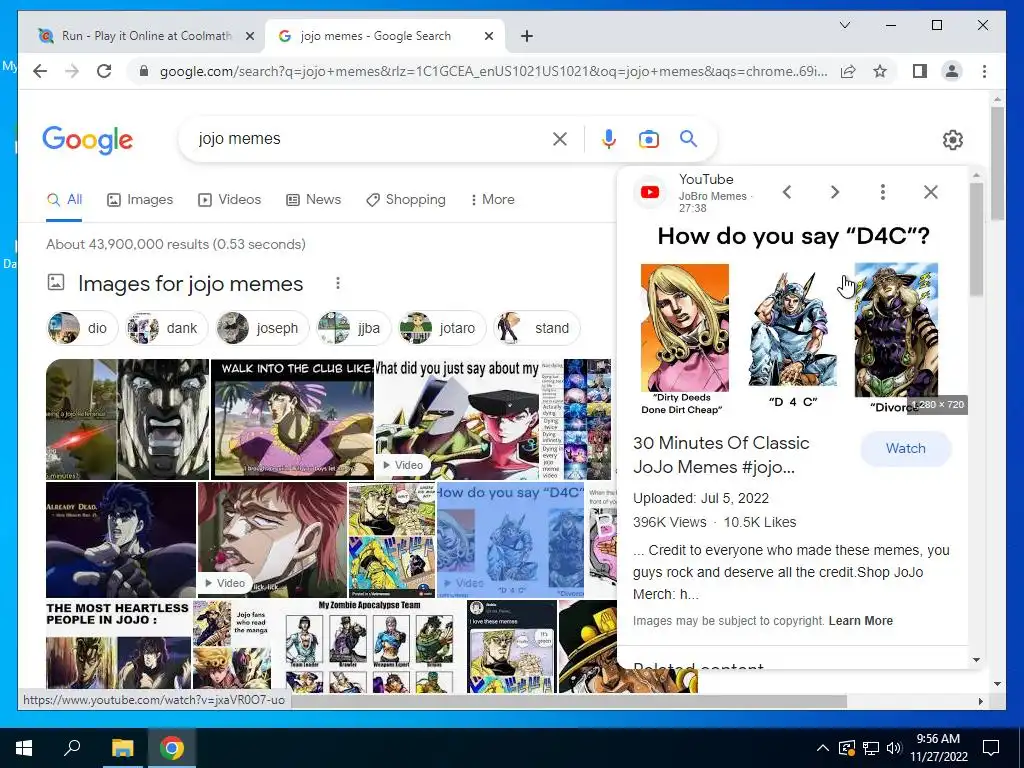
Task: Close the jojo memes tab
Action: 488,36
